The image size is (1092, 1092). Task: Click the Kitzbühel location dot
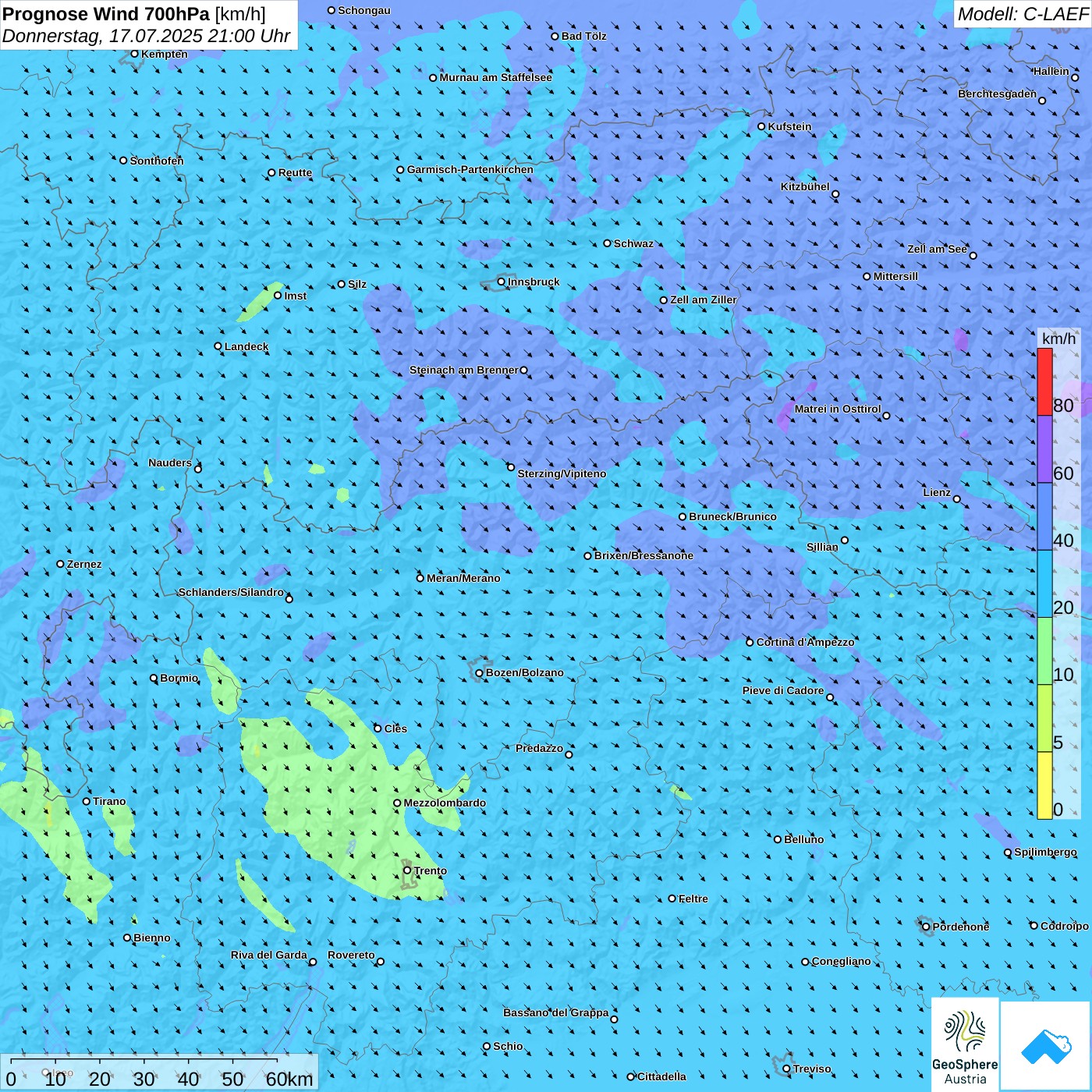point(835,194)
